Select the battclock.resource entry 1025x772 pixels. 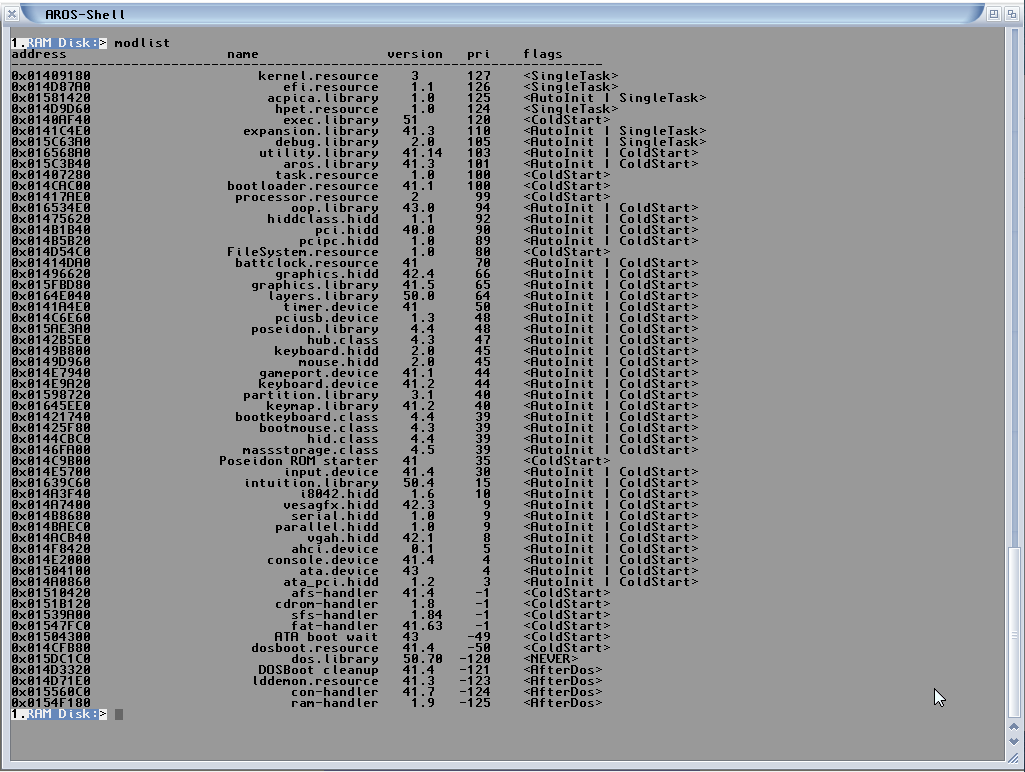(307, 263)
